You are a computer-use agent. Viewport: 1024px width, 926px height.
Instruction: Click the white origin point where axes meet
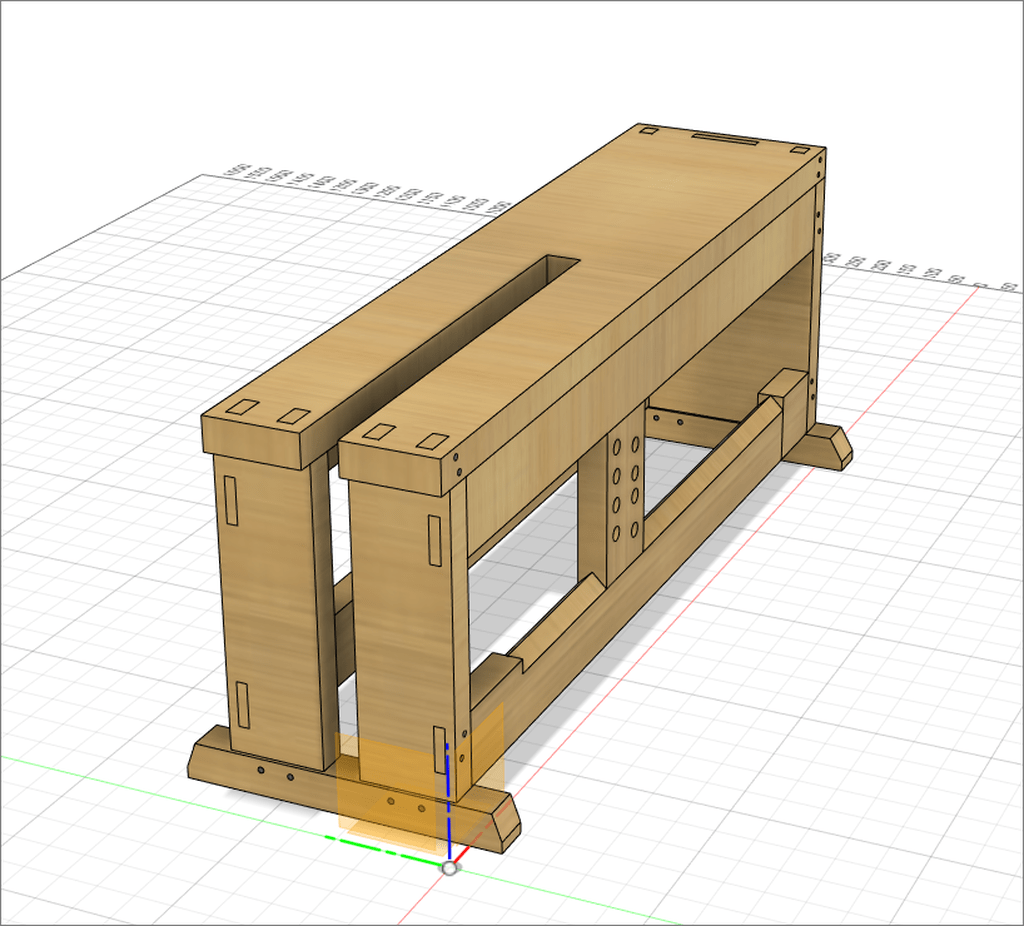450,868
